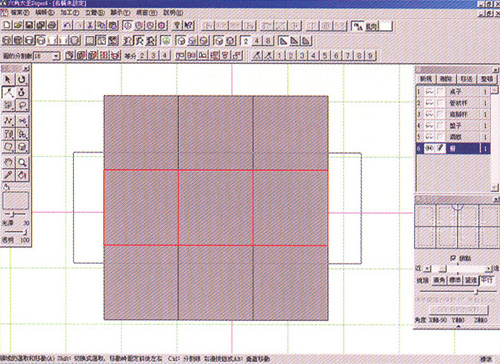
Task: Click the right arrow of near-far scroller
Action: coord(488,268)
